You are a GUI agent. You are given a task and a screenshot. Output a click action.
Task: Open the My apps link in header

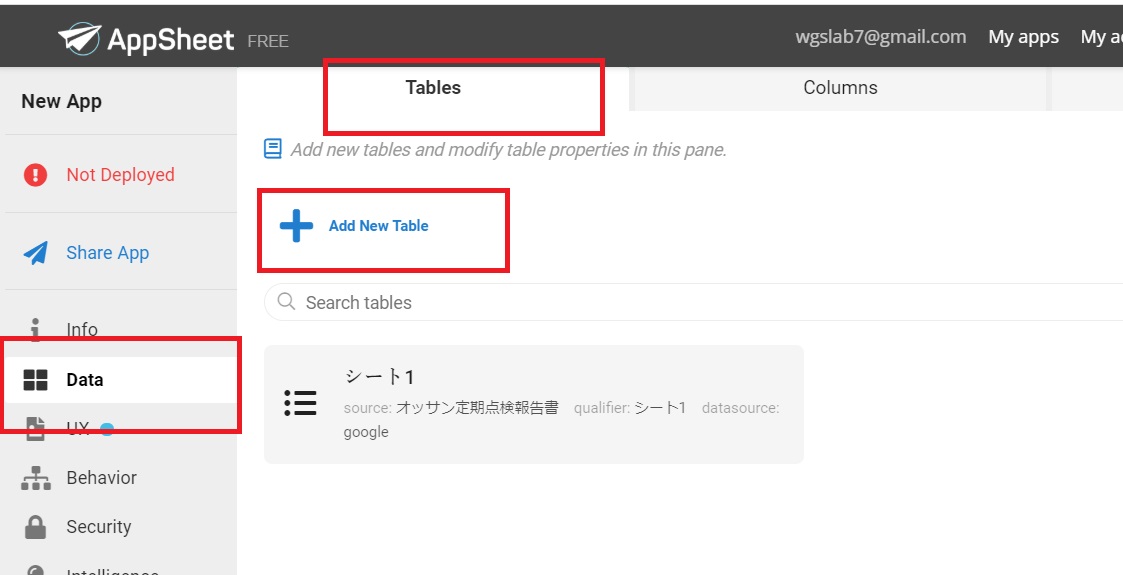pyautogui.click(x=1023, y=37)
